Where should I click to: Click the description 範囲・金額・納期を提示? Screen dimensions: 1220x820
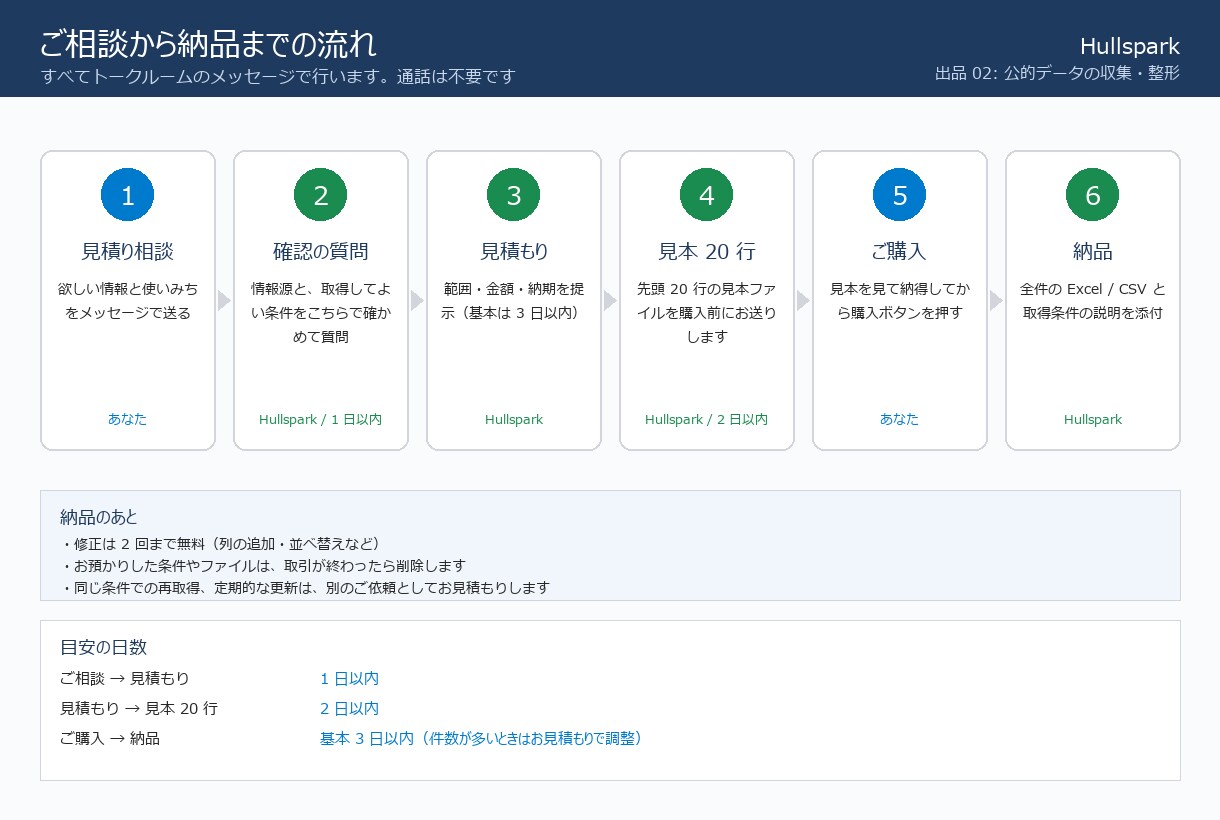point(514,300)
